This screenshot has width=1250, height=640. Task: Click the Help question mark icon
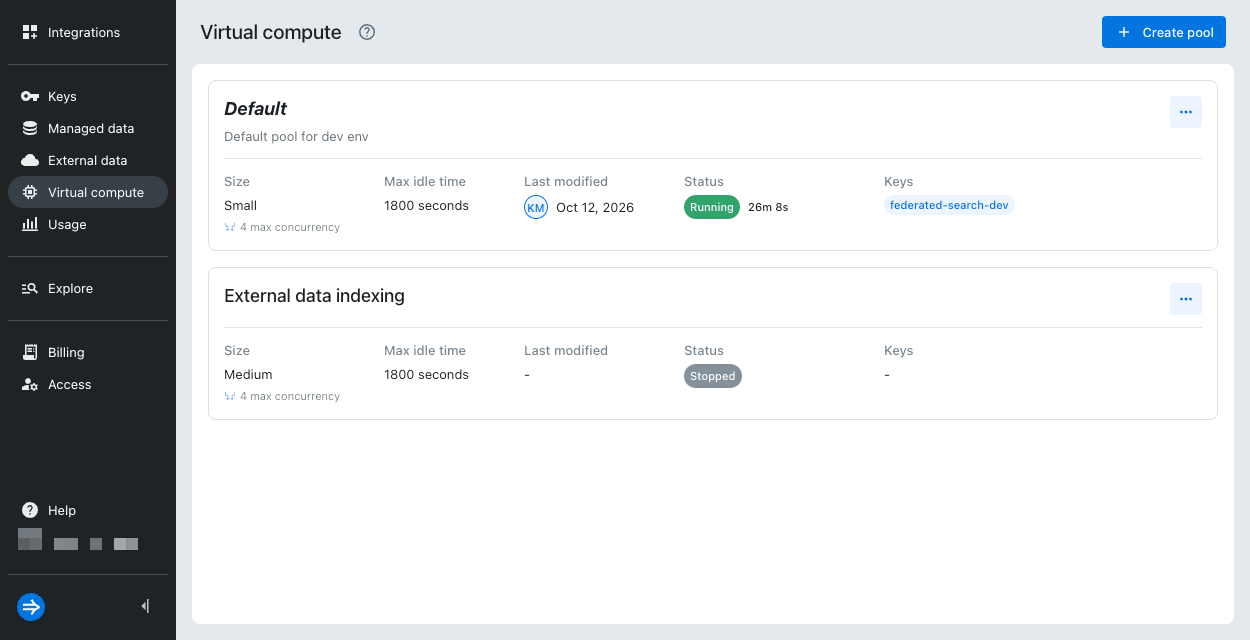30,510
